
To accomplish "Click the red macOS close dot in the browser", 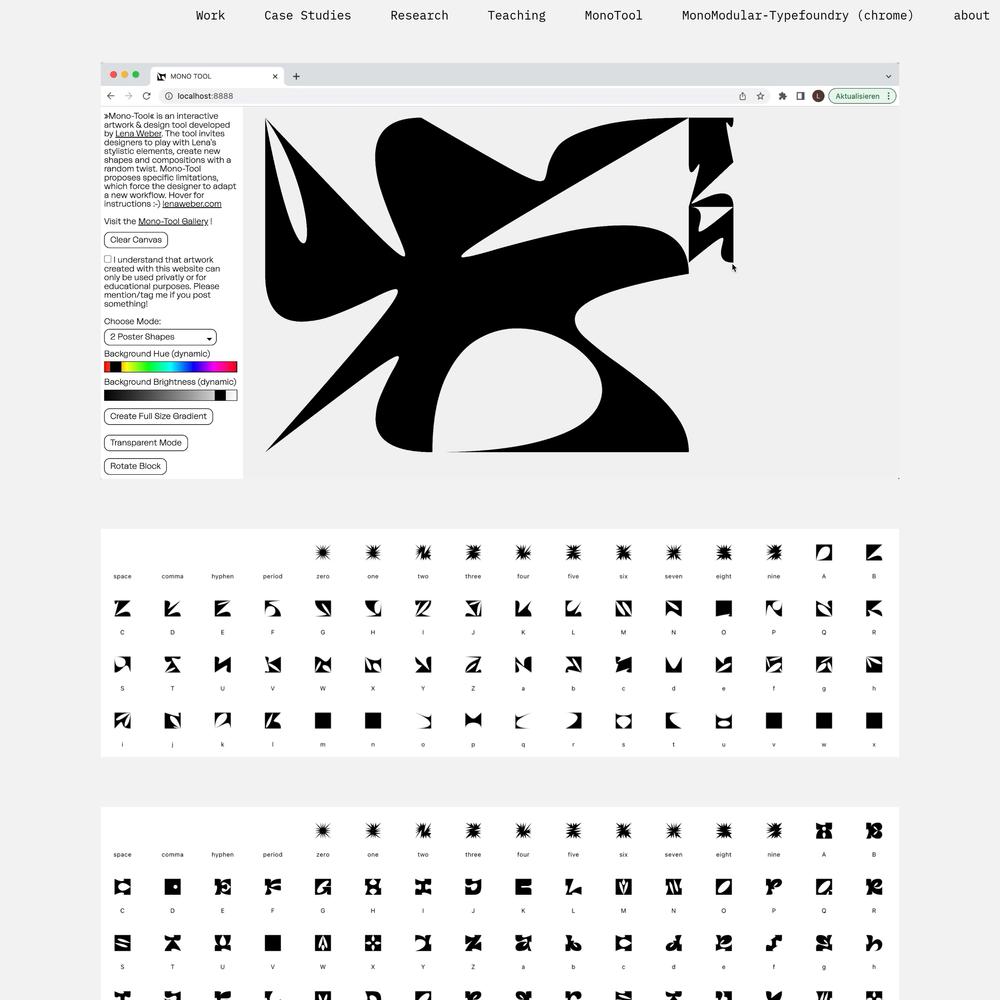I will coord(114,75).
